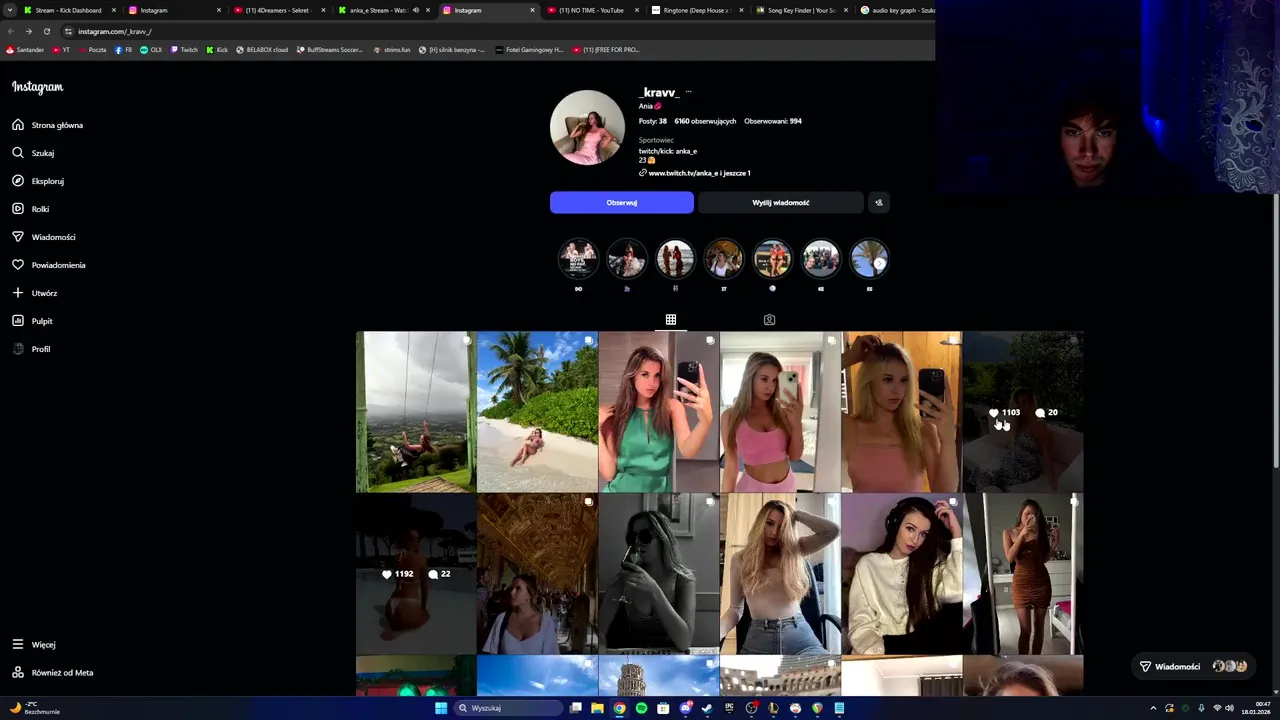This screenshot has width=1280, height=720.
Task: Open obserwujących followers count
Action: click(x=705, y=121)
